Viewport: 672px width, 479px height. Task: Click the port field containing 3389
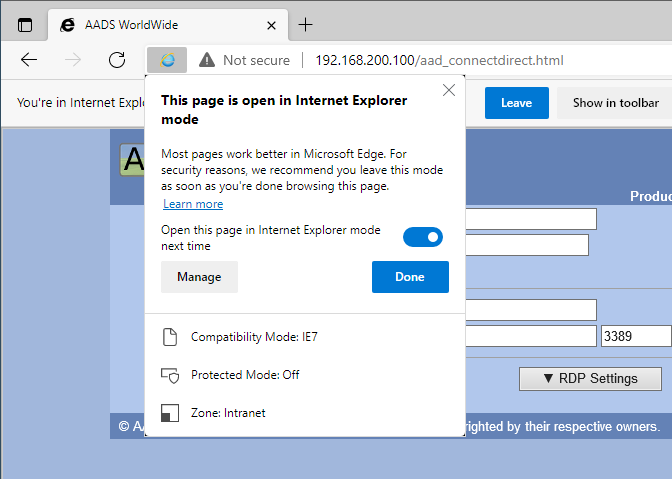click(x=636, y=336)
